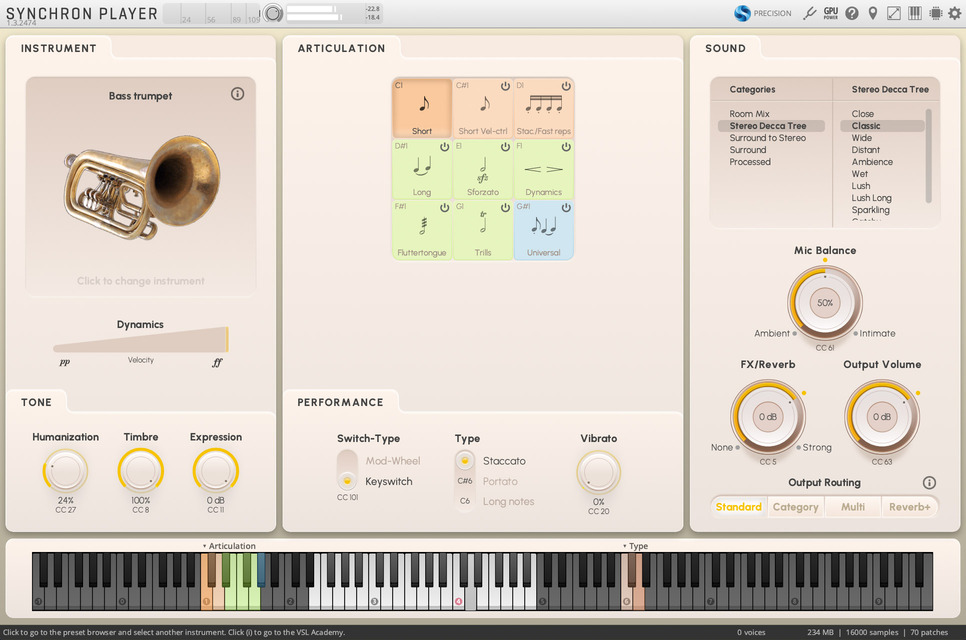Viewport: 966px width, 640px height.
Task: Click the diagonal-arrow window resize icon
Action: click(893, 13)
